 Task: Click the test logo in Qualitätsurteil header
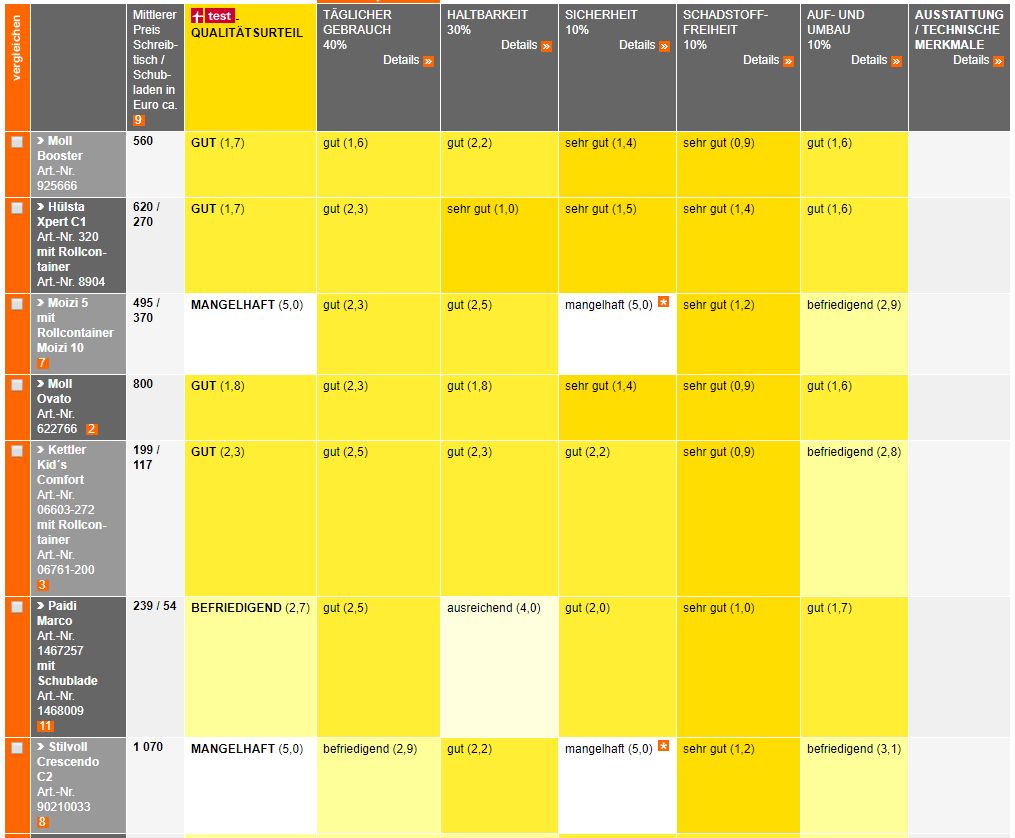pos(213,16)
